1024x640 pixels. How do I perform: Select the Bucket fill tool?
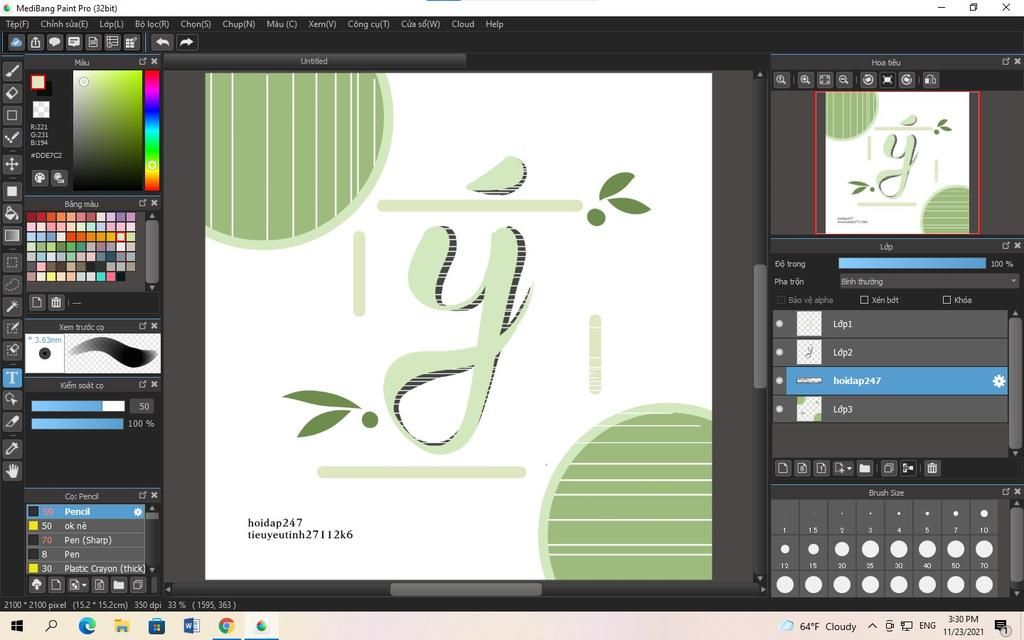click(12, 214)
